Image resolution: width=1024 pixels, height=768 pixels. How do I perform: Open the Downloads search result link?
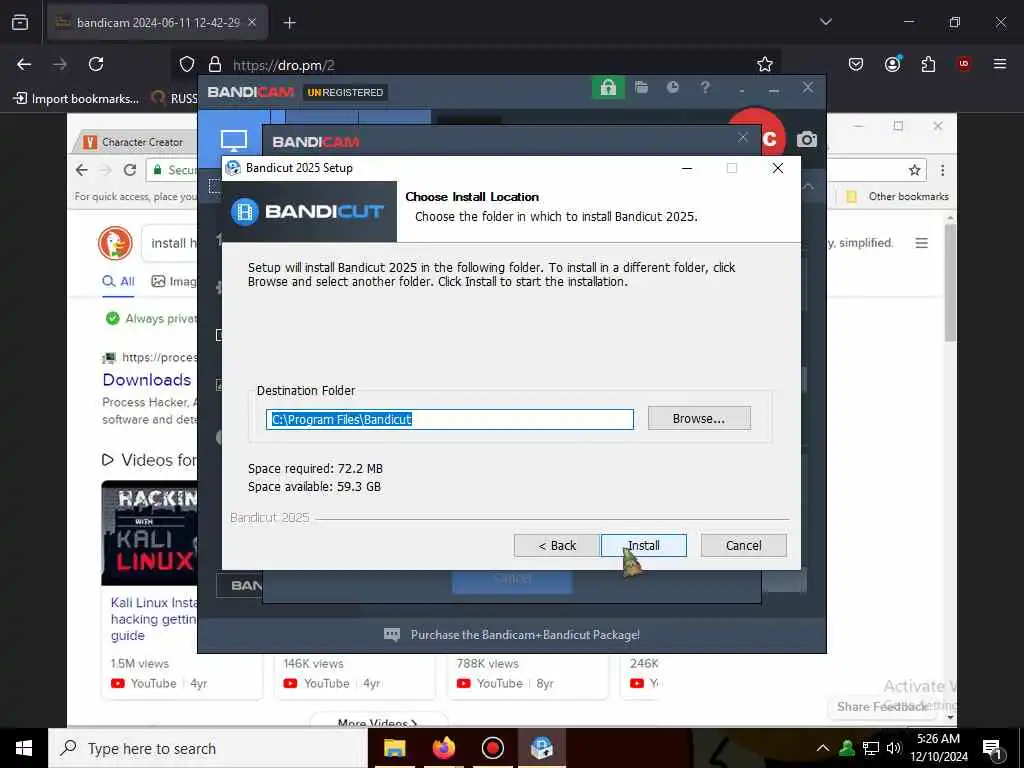pyautogui.click(x=147, y=379)
